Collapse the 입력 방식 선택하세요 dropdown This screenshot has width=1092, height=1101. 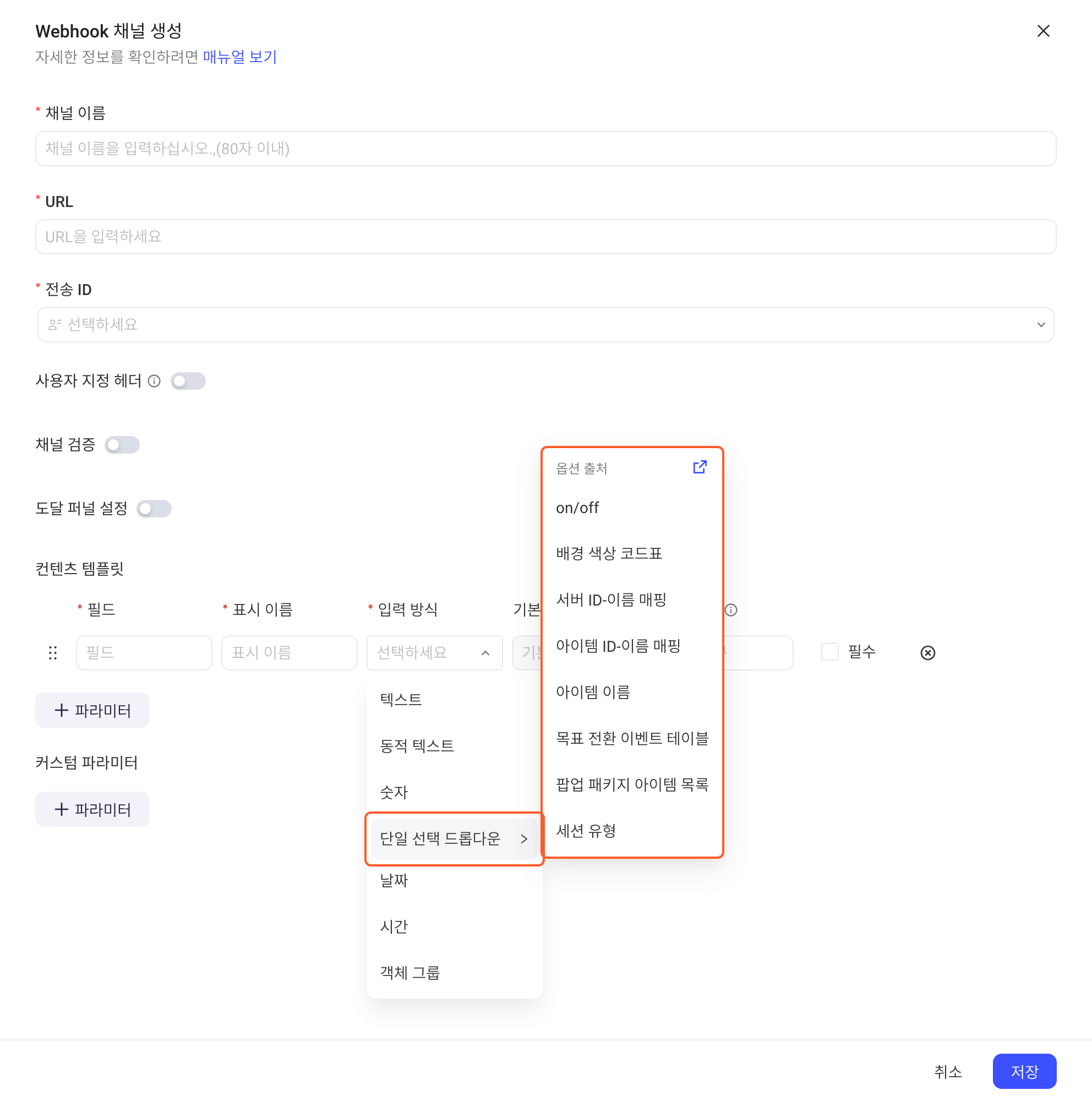coord(435,652)
